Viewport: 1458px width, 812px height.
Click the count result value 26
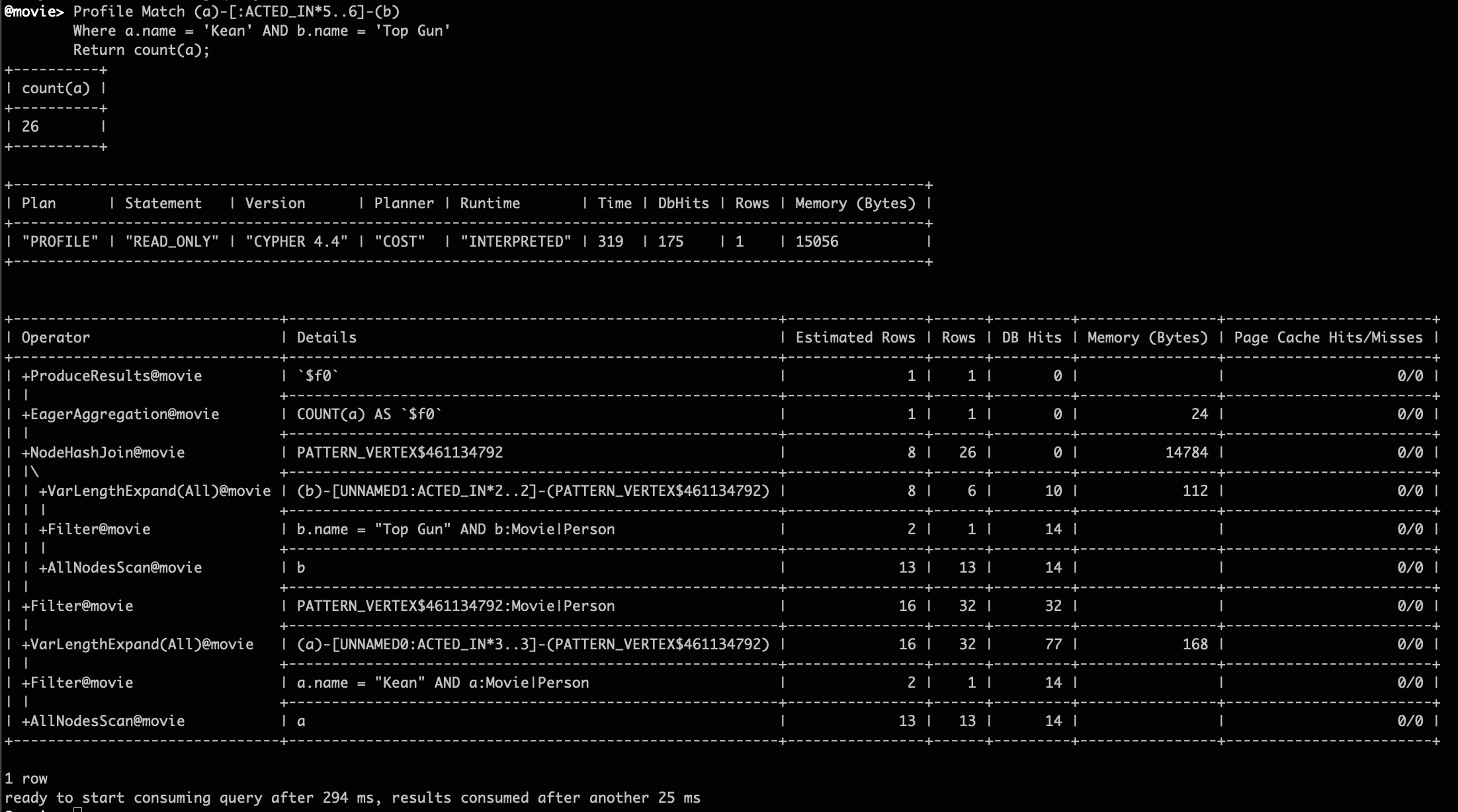[x=30, y=126]
